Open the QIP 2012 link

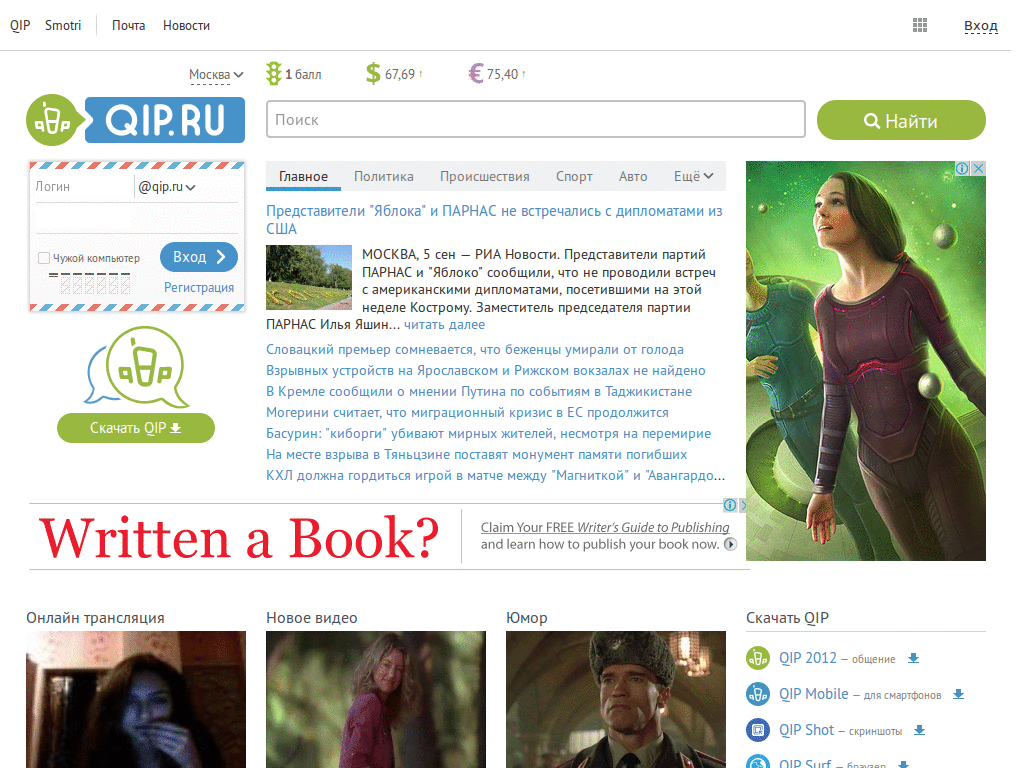(x=807, y=658)
